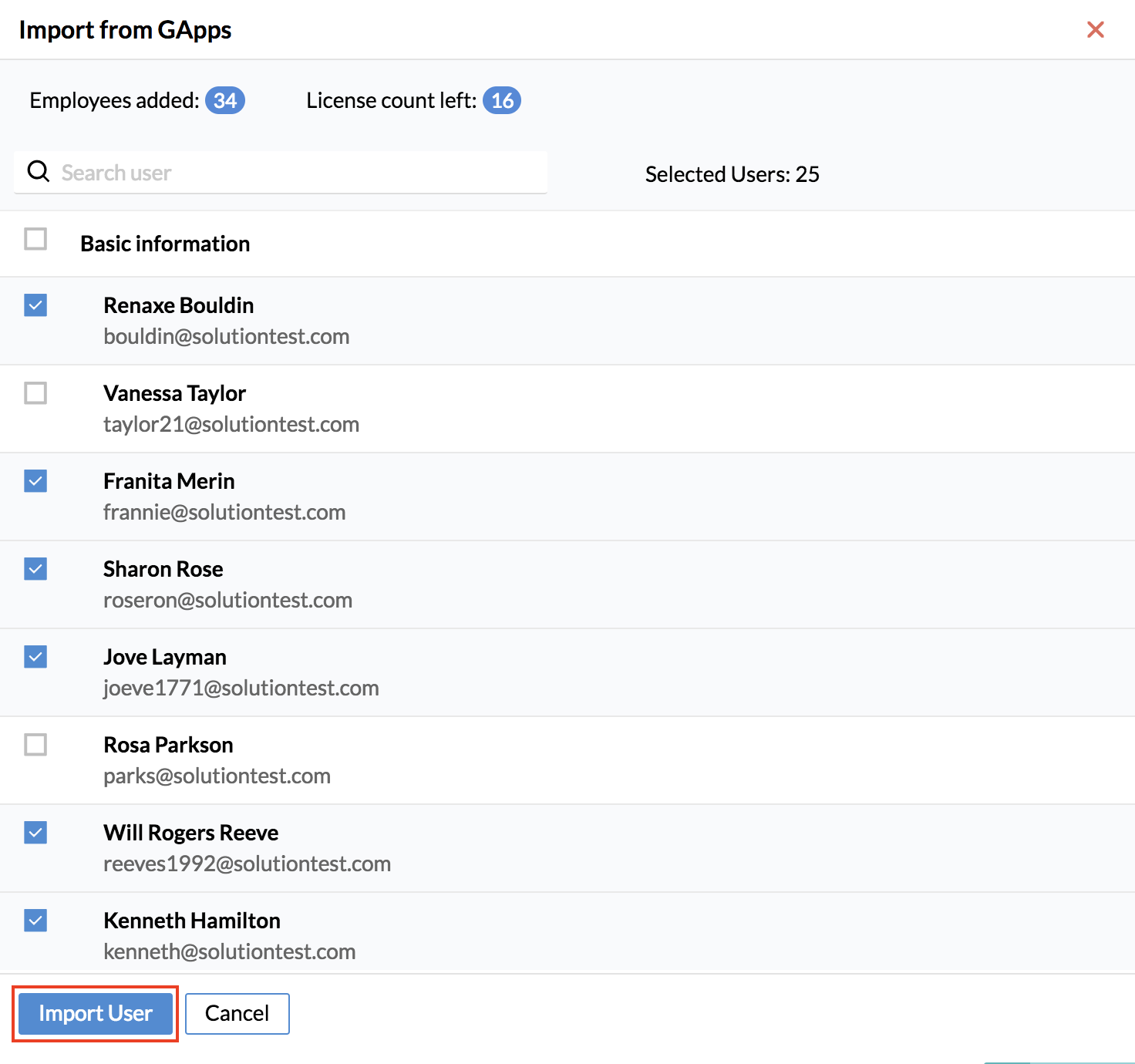Deselect Will Rogers Reeve's checkbox
Image resolution: width=1135 pixels, height=1064 pixels.
35,833
